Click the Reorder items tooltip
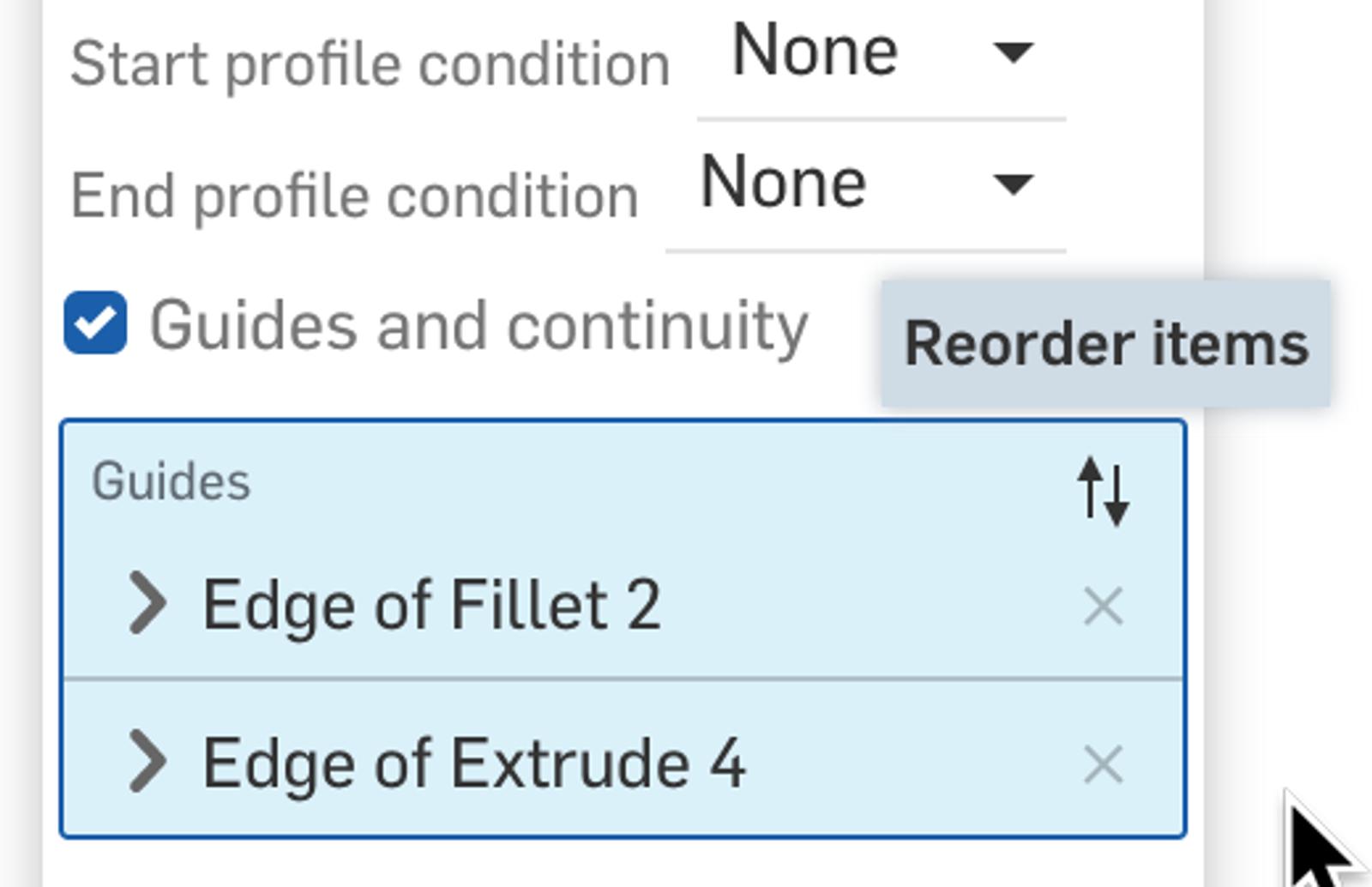 click(x=1105, y=344)
